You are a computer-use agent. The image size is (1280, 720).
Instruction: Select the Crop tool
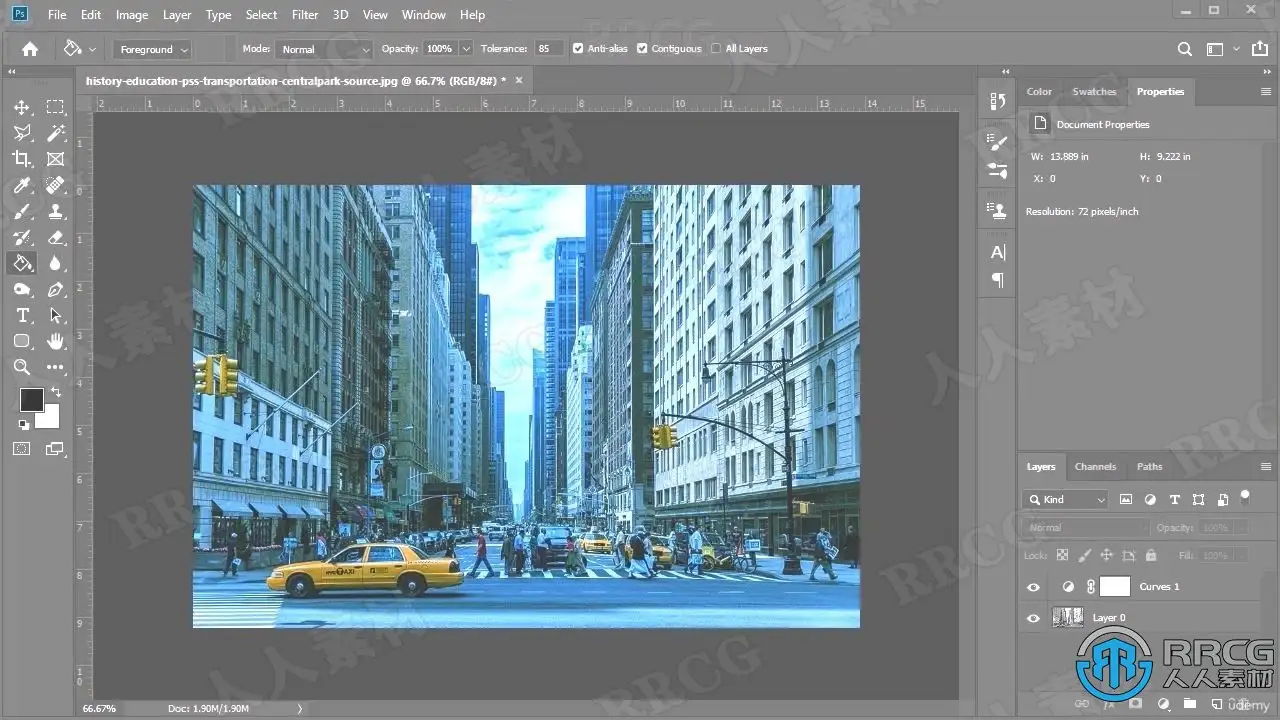pyautogui.click(x=22, y=159)
